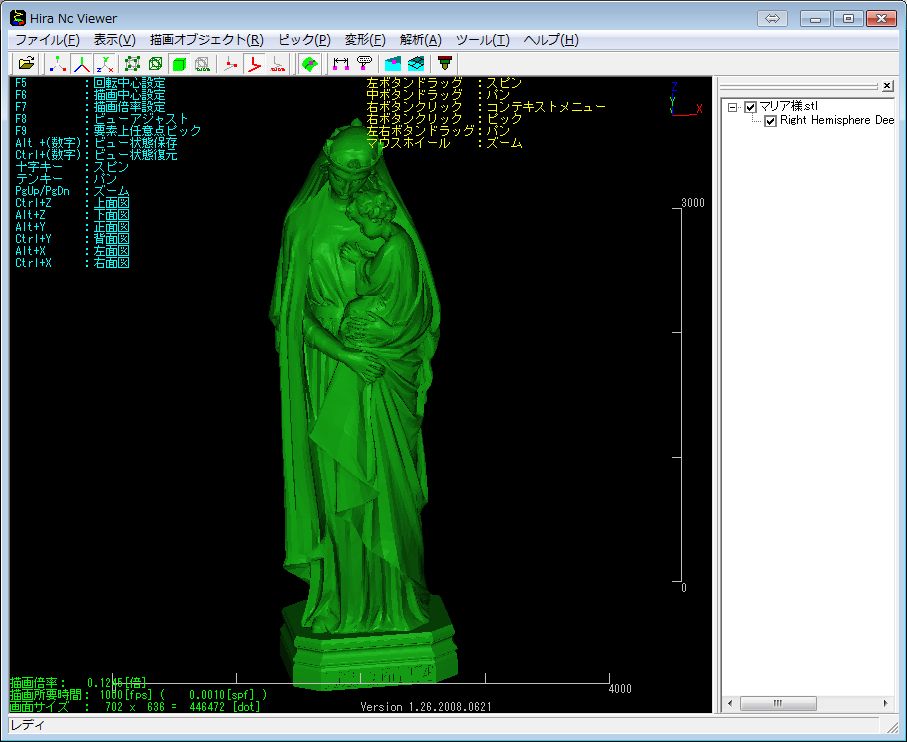Open the ピック(P) menu
This screenshot has width=907, height=742.
pyautogui.click(x=304, y=40)
